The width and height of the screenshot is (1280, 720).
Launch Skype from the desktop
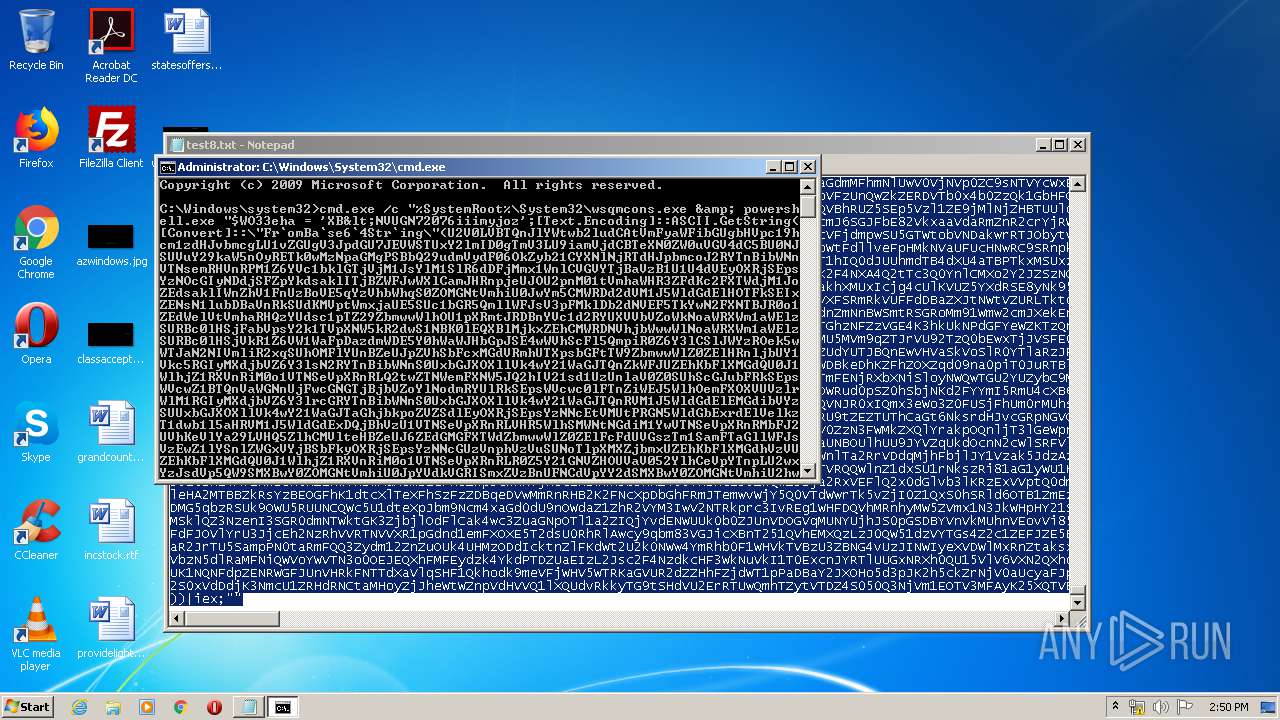coord(36,432)
